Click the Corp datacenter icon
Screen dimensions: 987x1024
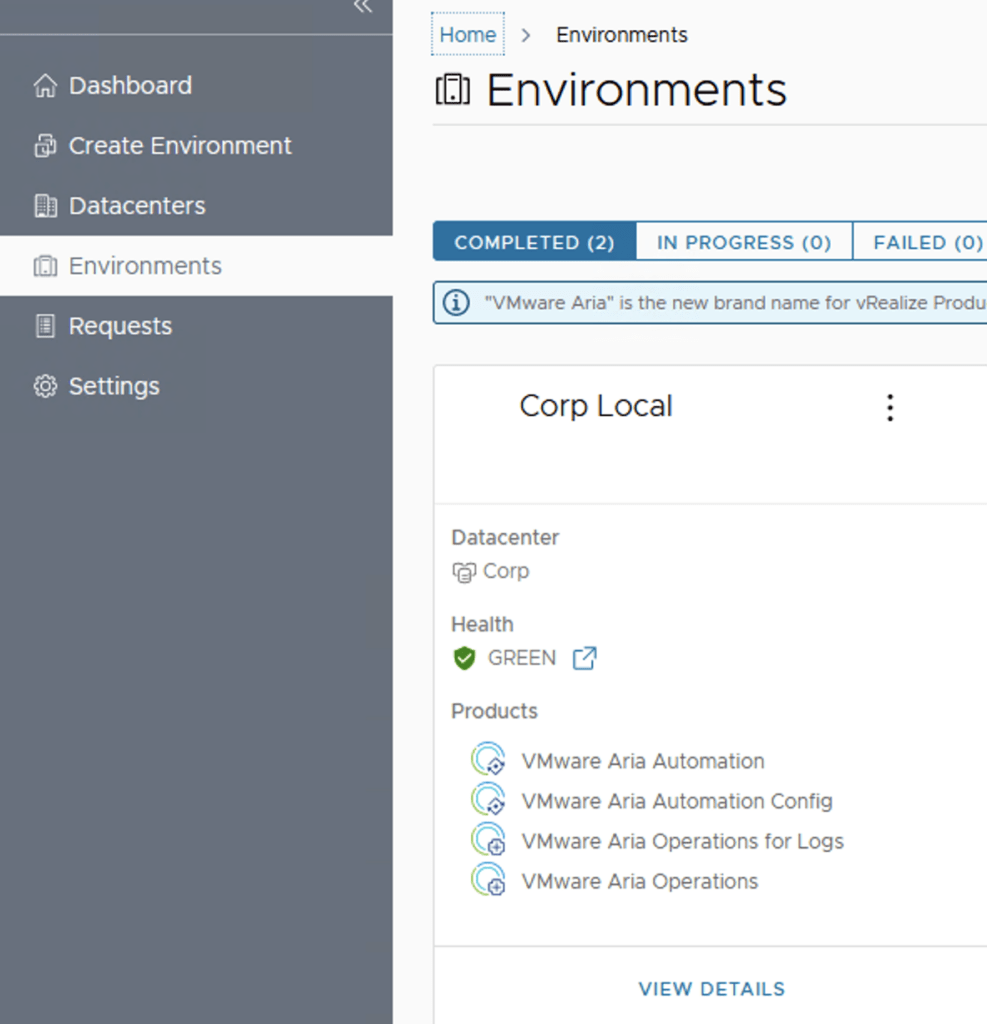[464, 572]
